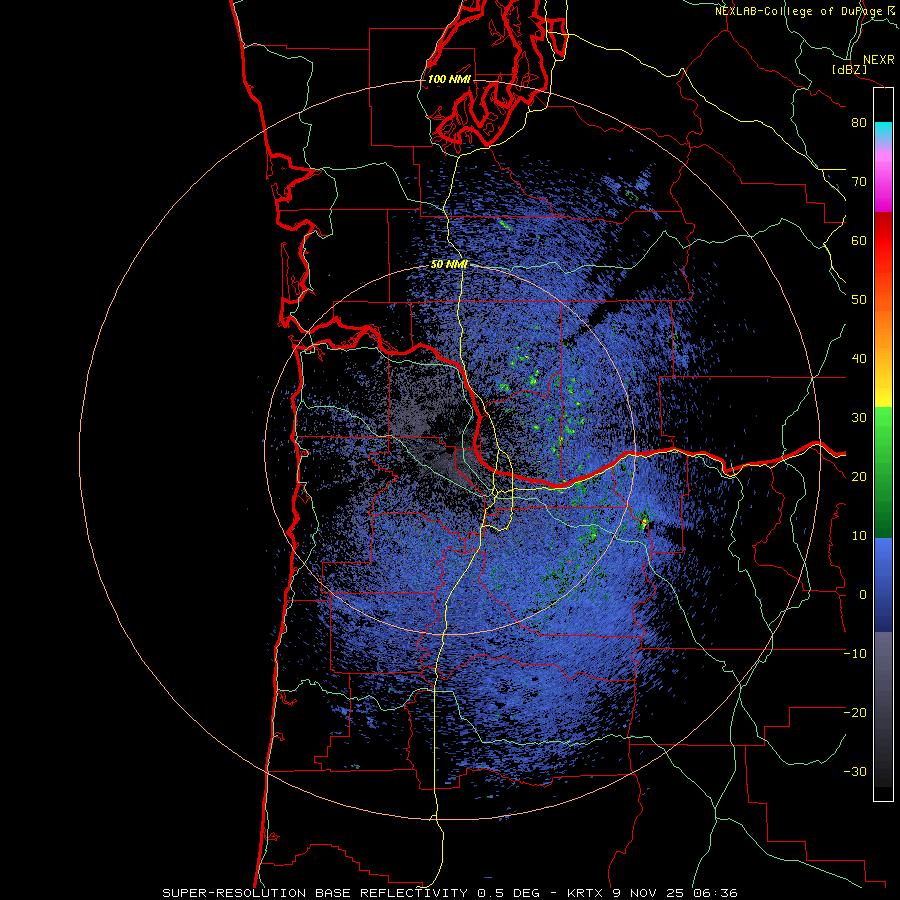Click the dBZ unit label above the color scale

[850, 69]
